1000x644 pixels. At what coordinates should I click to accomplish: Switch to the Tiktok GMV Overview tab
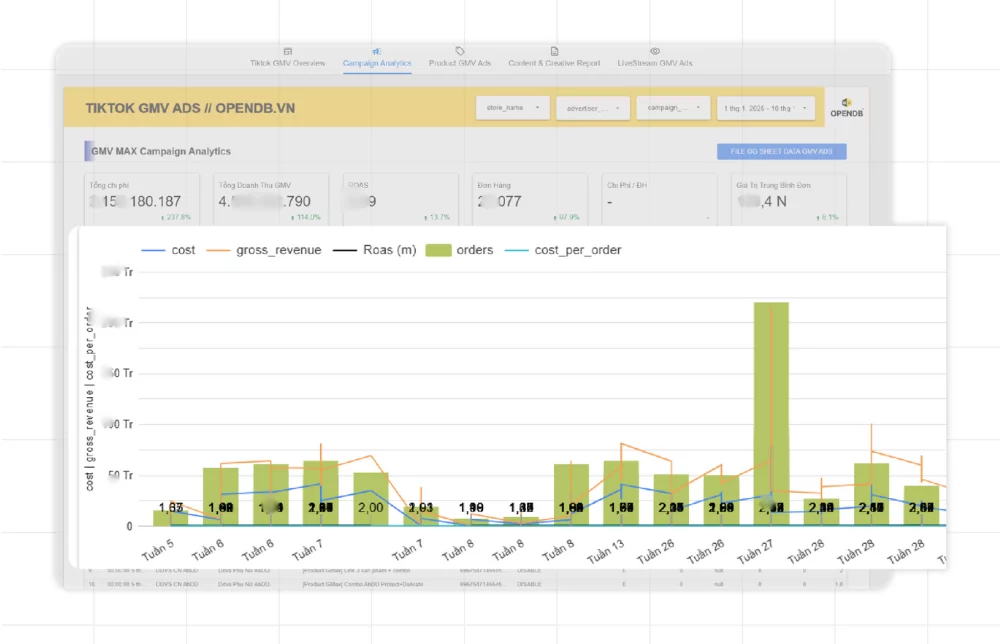coord(287,62)
